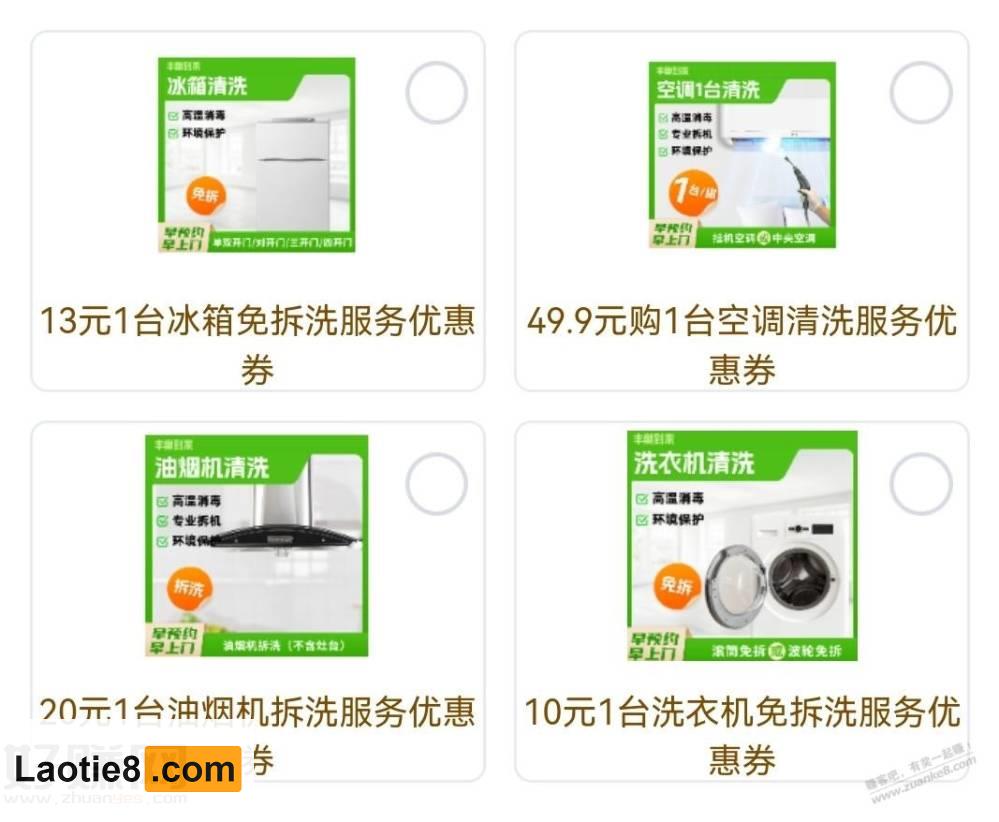Click the orange 拆洗 badge on range hood image

click(189, 587)
